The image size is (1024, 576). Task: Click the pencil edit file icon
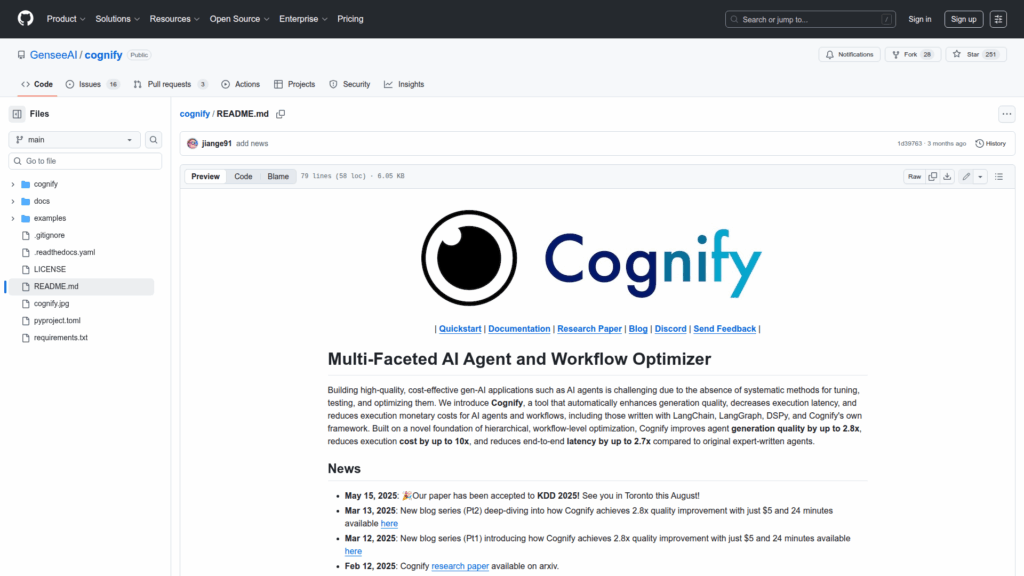point(966,177)
